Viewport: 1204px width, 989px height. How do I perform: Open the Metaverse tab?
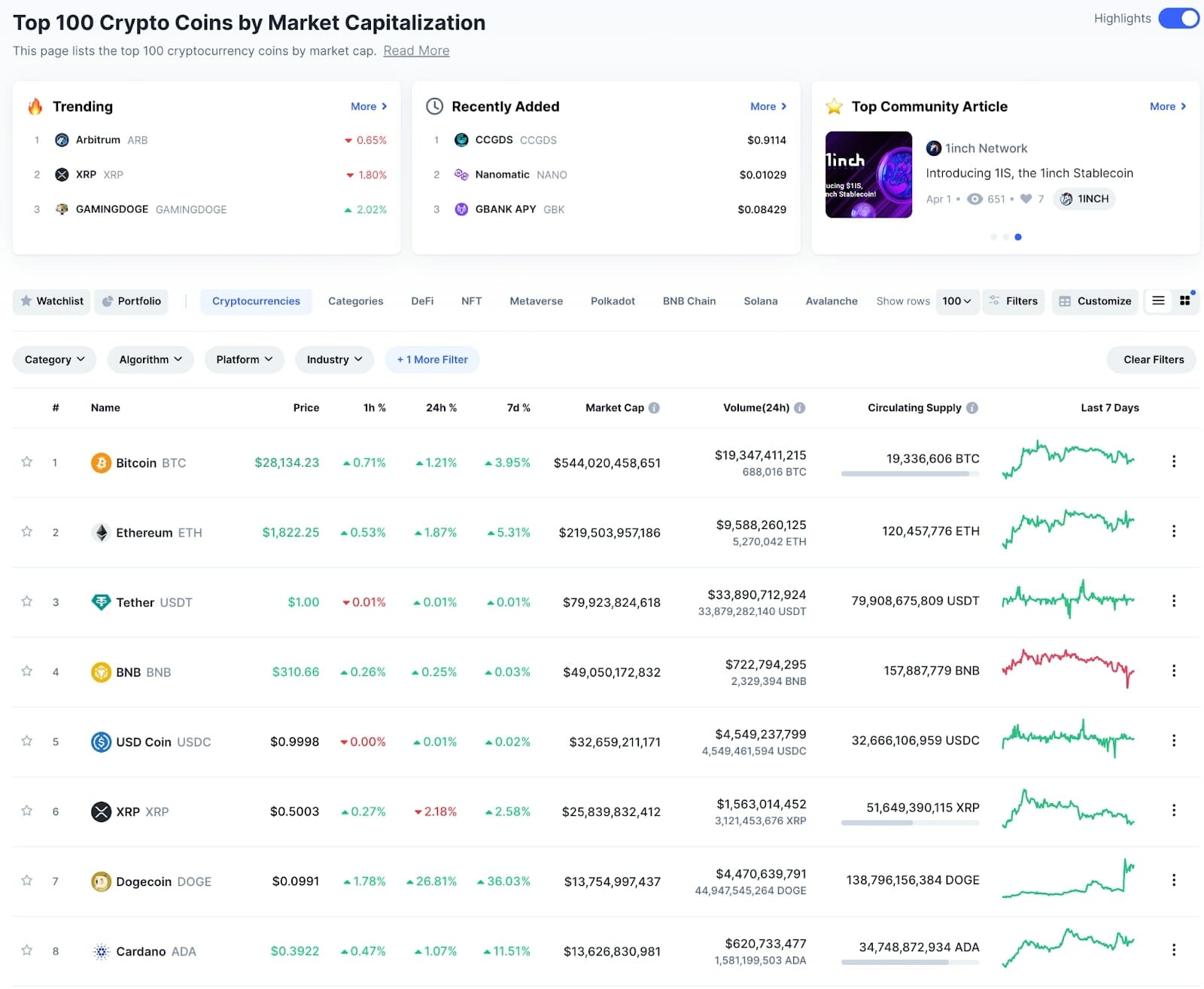536,301
